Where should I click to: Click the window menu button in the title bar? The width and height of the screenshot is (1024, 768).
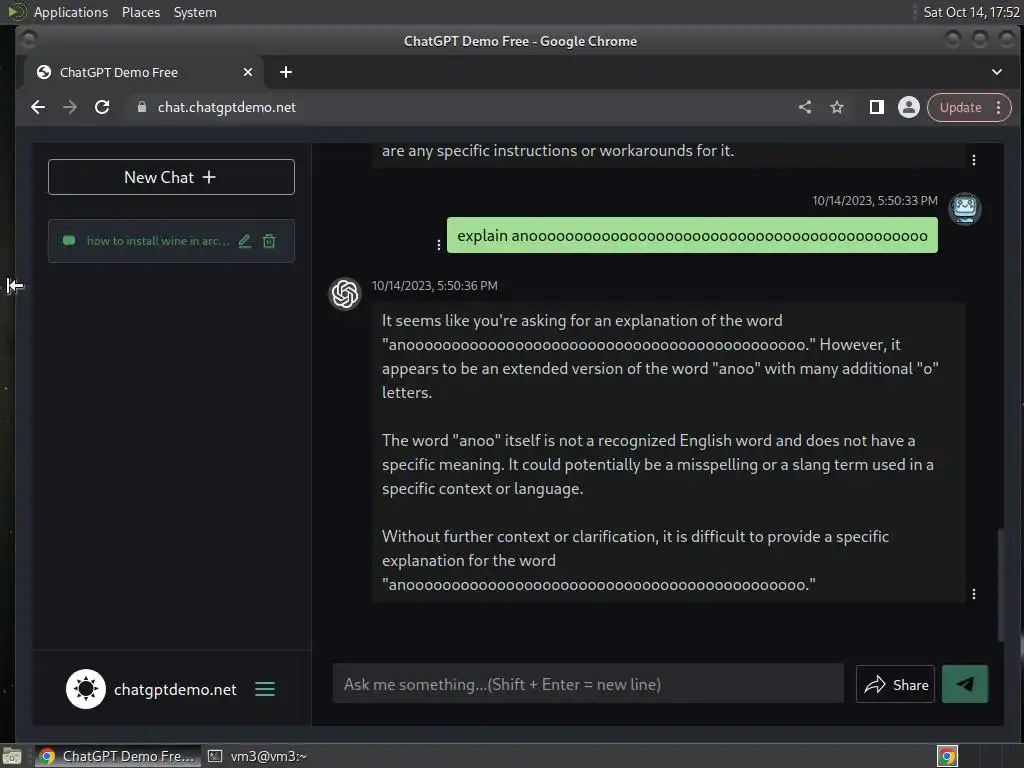pyautogui.click(x=28, y=40)
